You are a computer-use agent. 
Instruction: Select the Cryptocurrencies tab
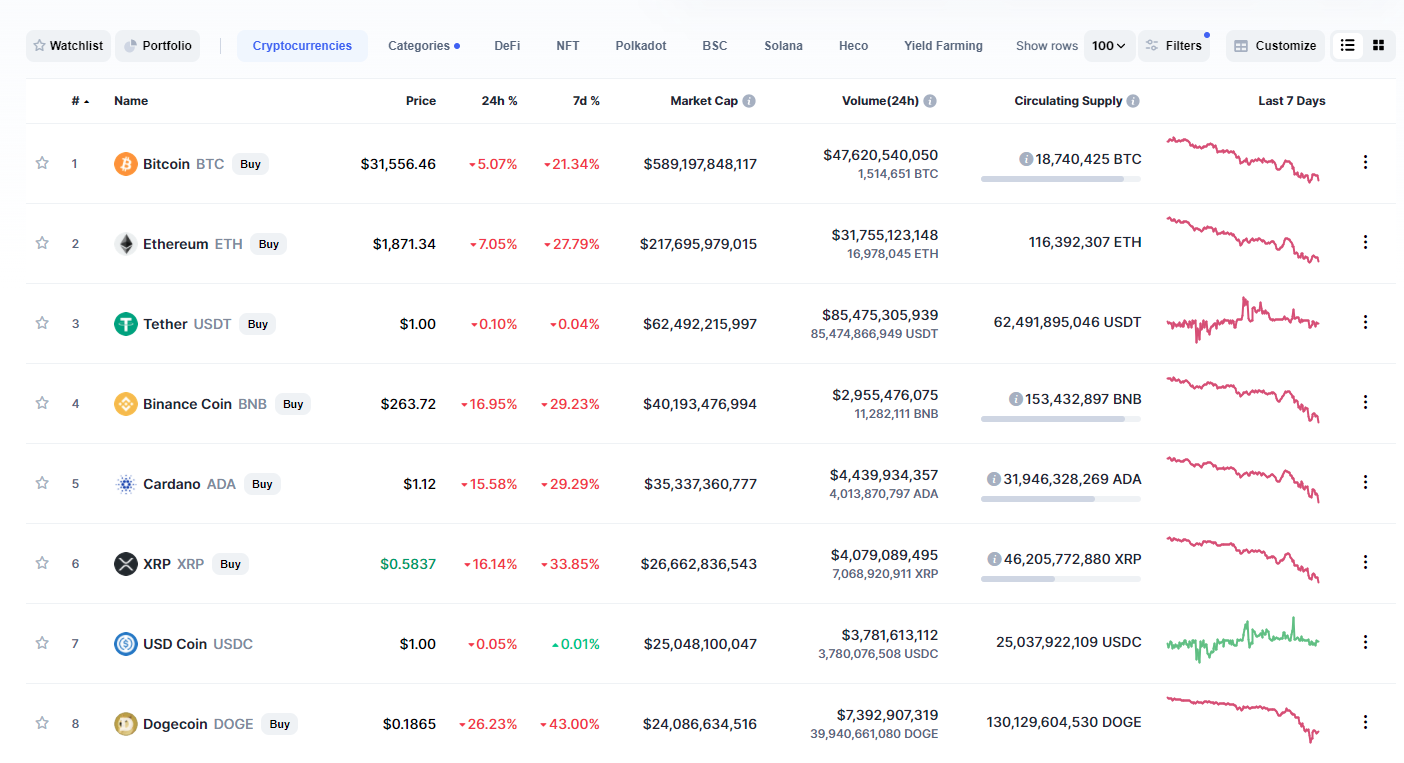(302, 46)
